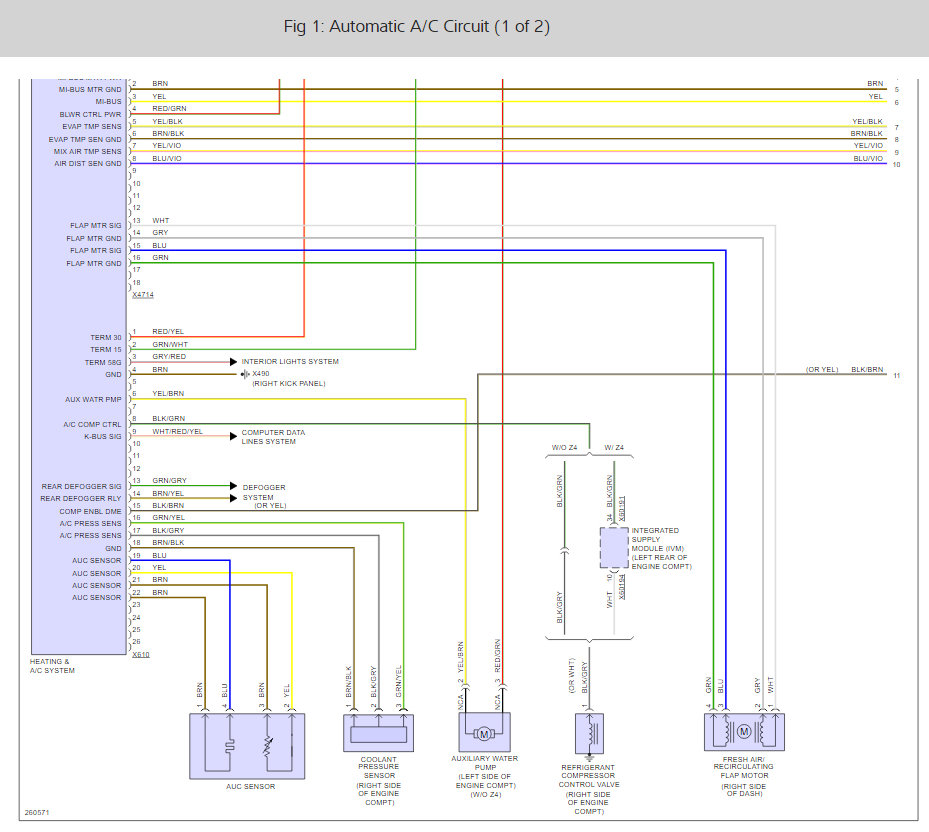The width and height of the screenshot is (929, 832).
Task: Click the 'RED/YEL' wire color label
Action: 168,331
